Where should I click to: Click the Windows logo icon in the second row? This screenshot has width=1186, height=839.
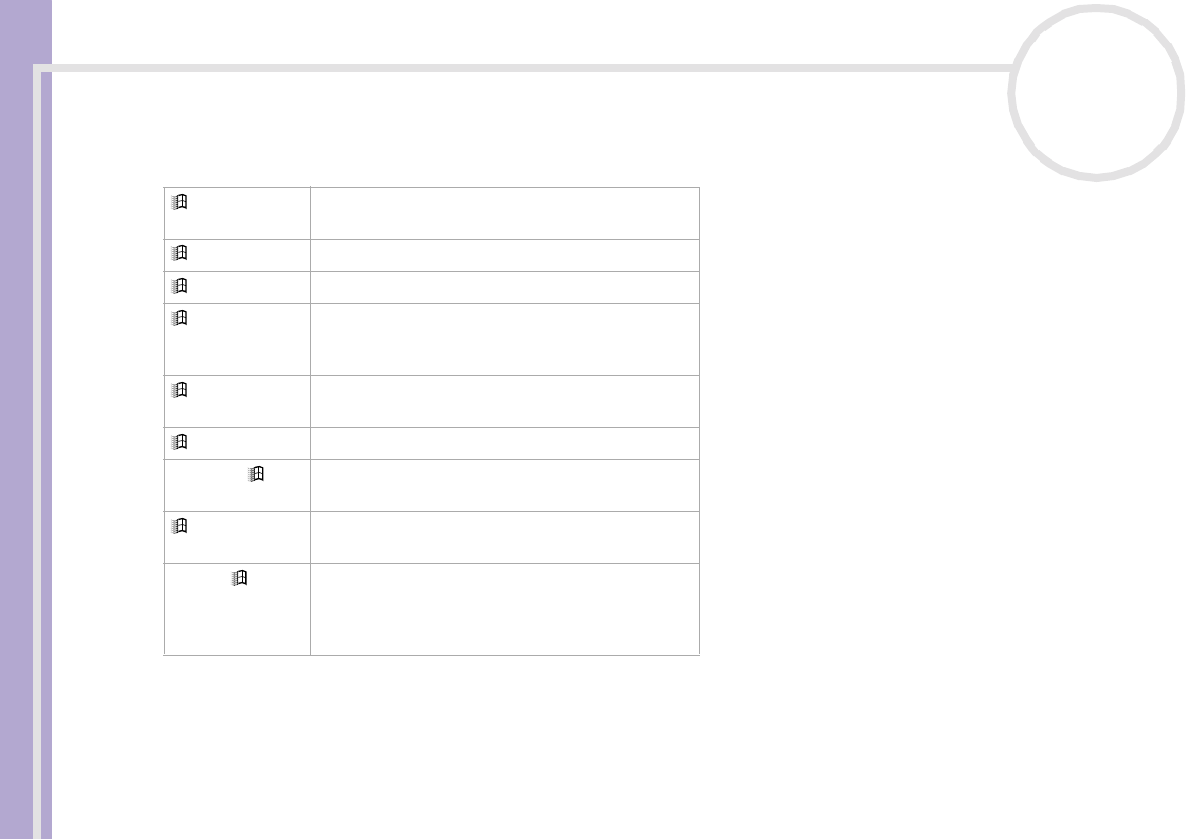point(179,254)
